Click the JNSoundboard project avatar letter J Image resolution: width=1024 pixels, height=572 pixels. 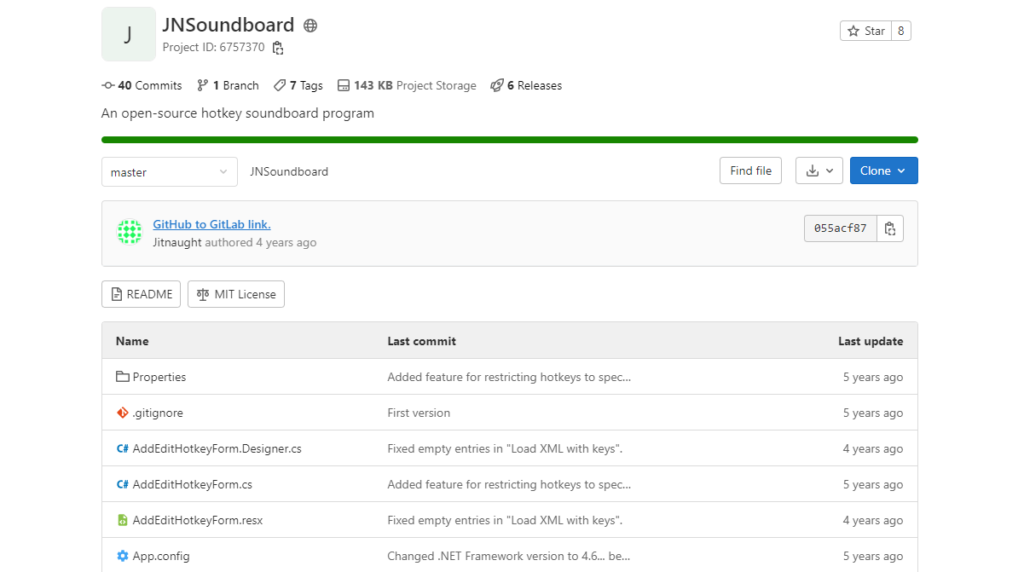point(129,34)
